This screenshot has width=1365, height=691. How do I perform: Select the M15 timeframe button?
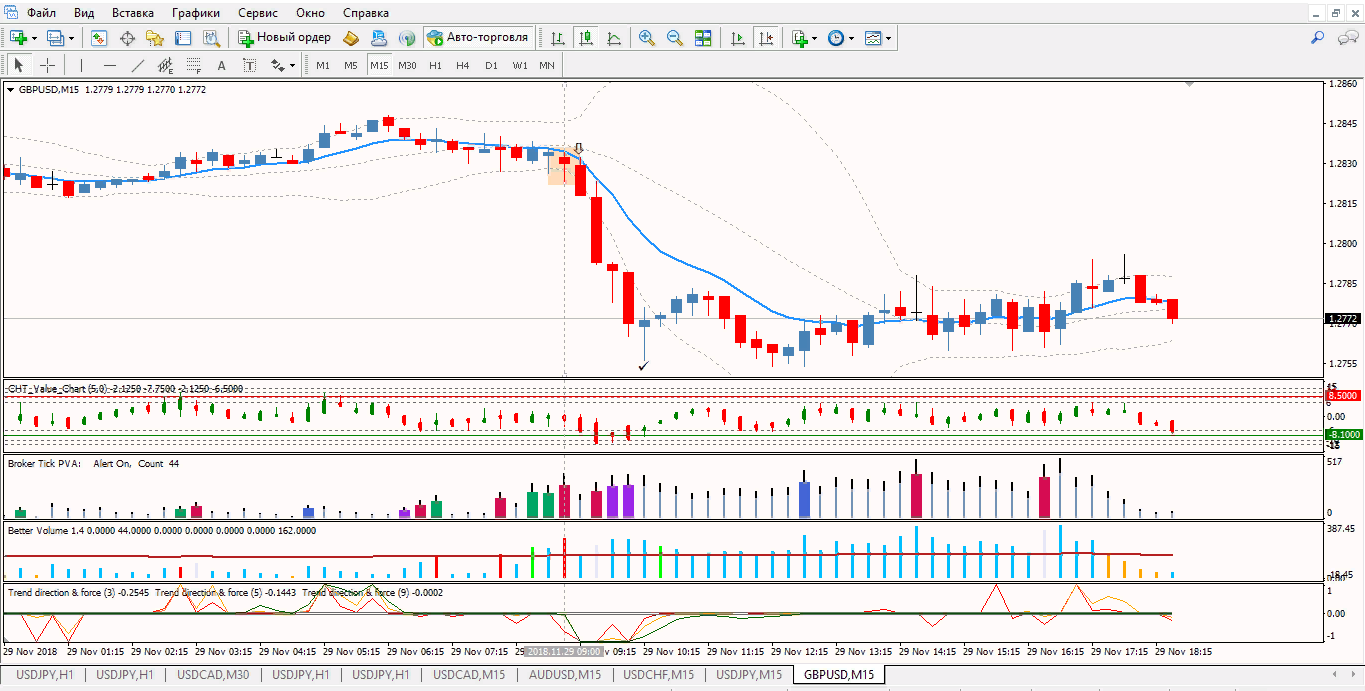tap(379, 65)
